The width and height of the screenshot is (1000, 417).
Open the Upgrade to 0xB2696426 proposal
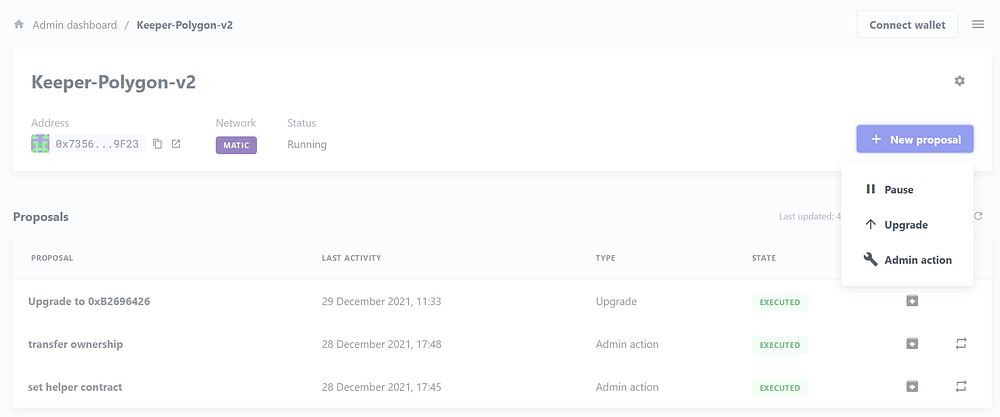89,301
